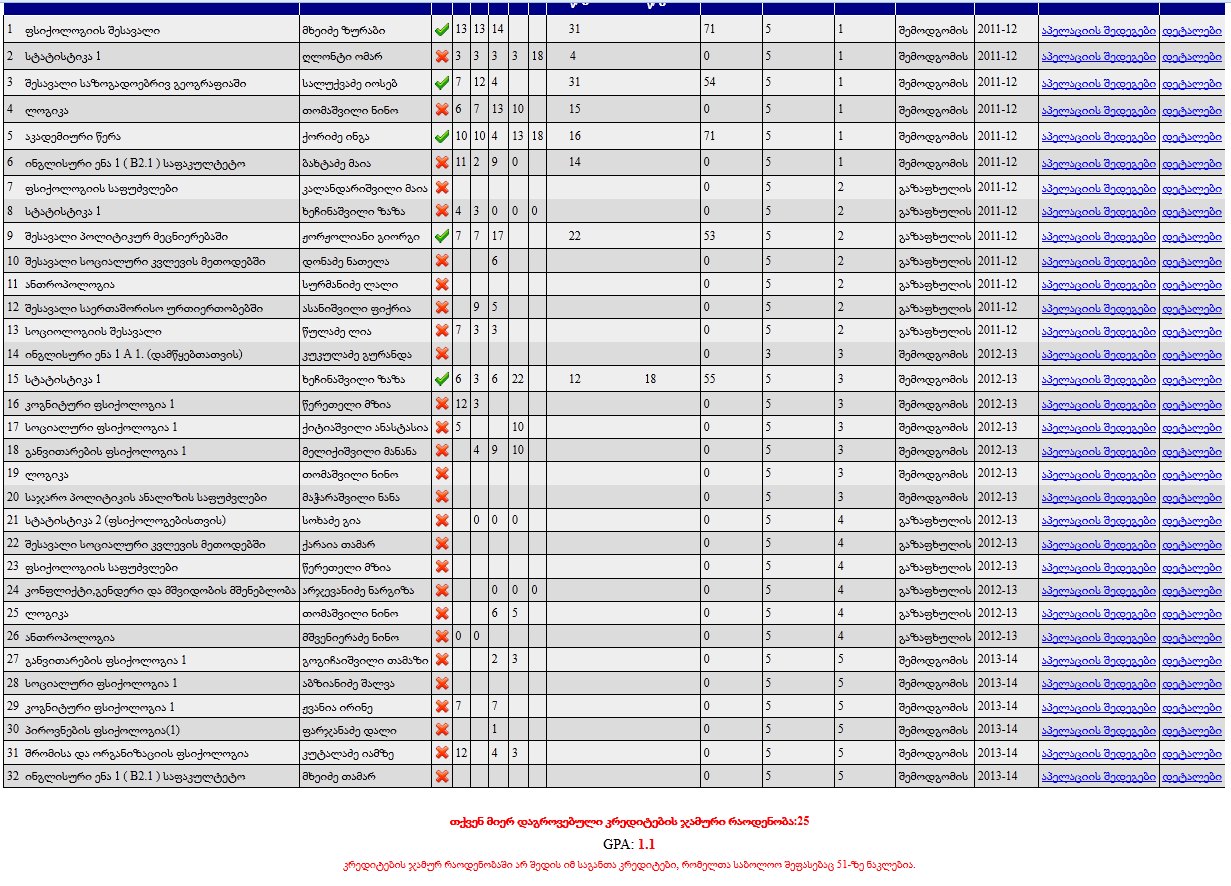Click the red cross icon in row 13
Screen dimensions: 1231x886
click(441, 330)
